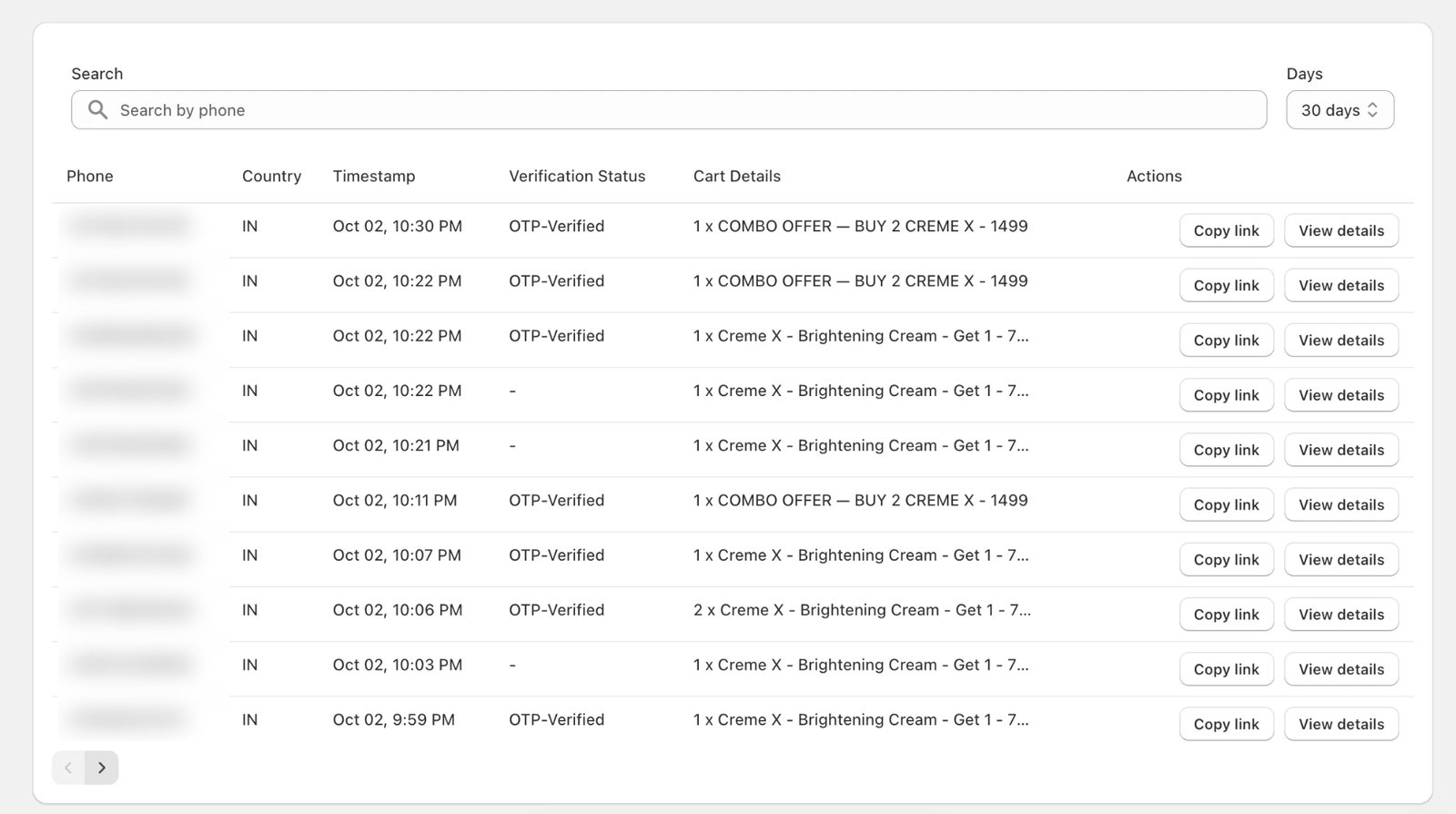View details of the 10:07 PM order

[x=1341, y=559]
